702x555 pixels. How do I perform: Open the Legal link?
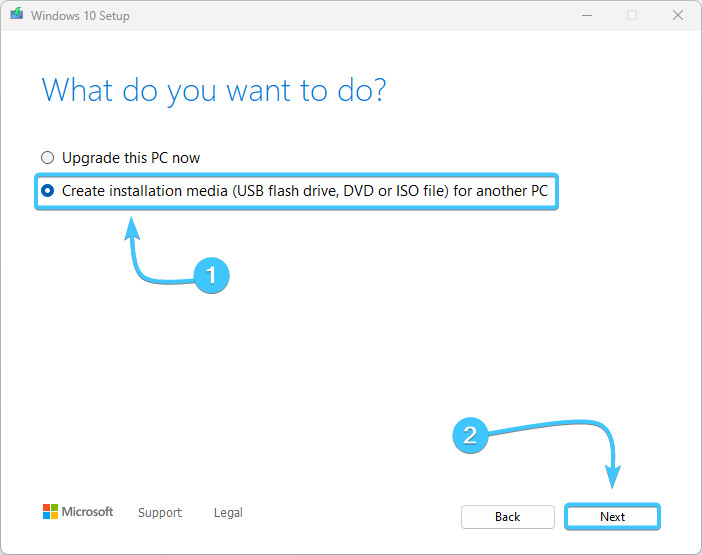coord(228,513)
